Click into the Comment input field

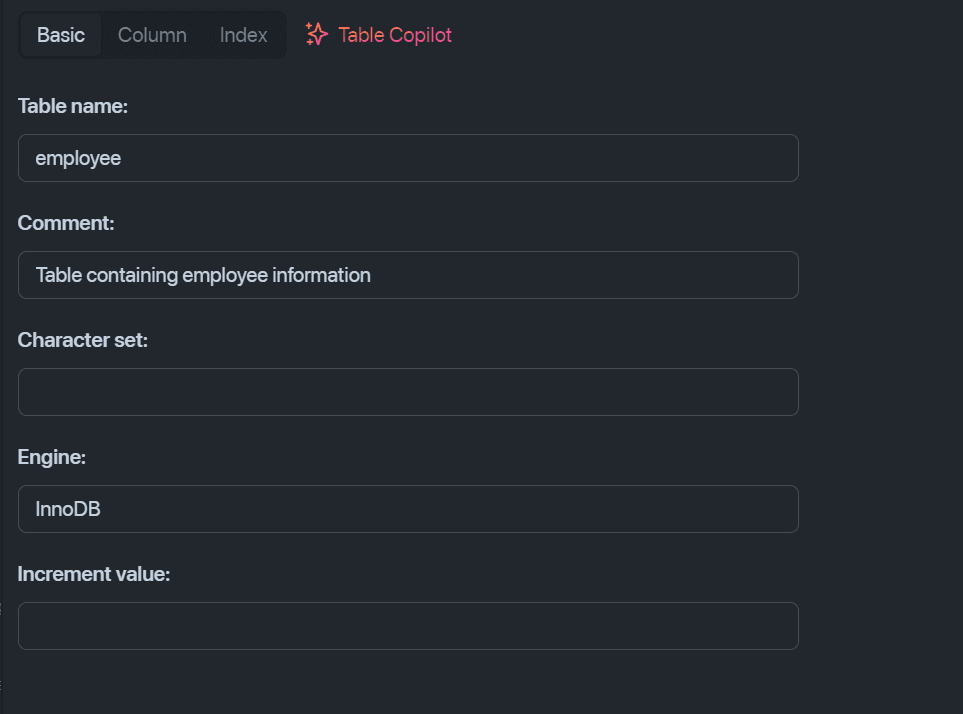point(408,275)
